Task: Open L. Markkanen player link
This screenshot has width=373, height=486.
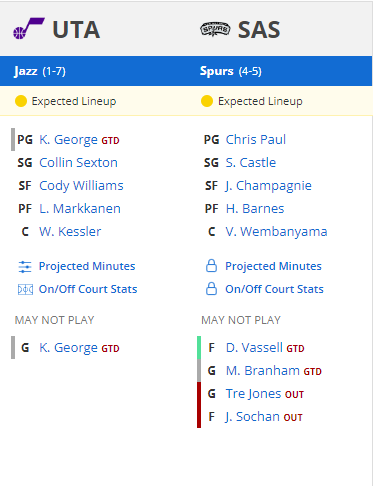Action: pos(80,209)
